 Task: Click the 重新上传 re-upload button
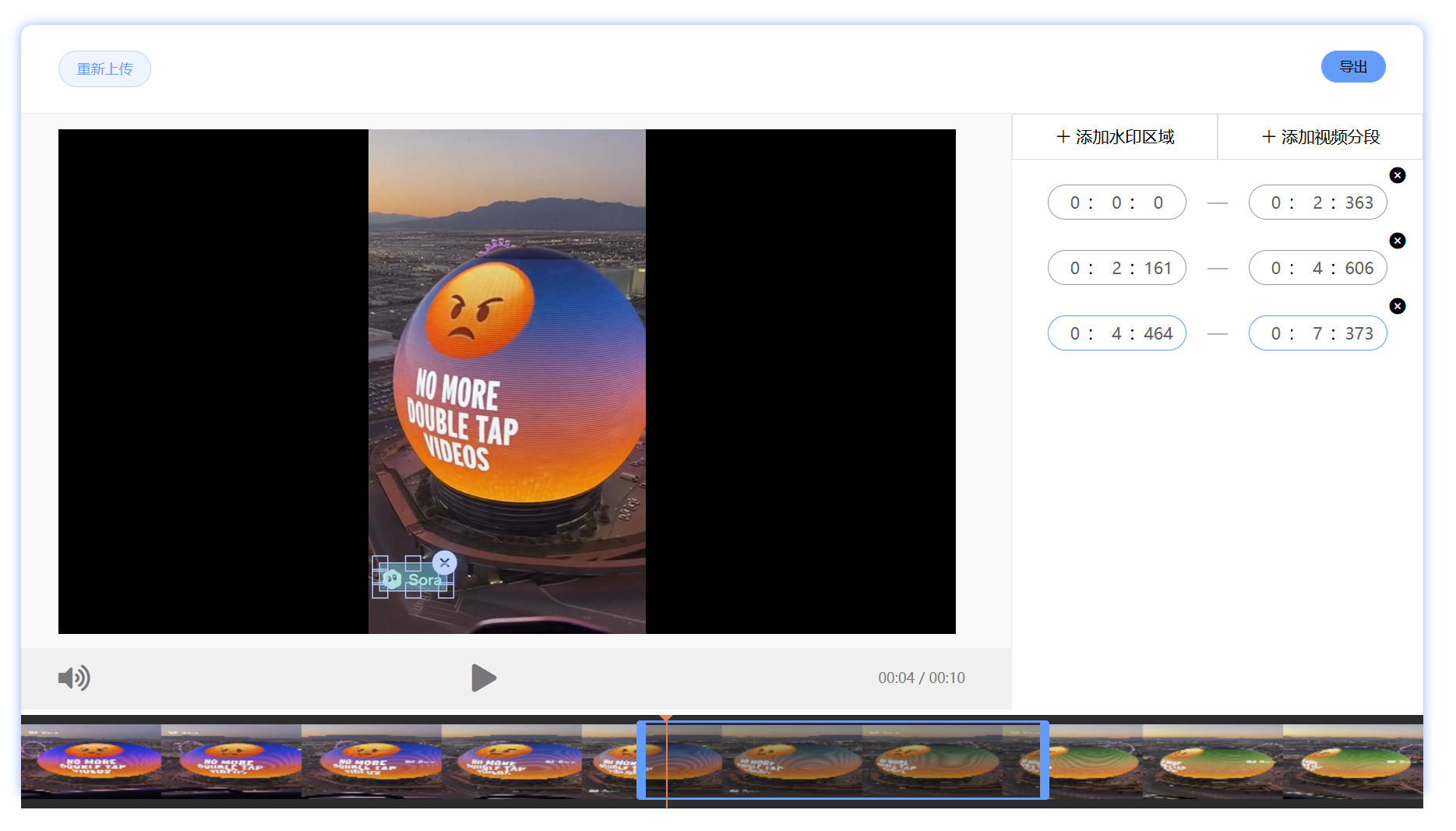pos(104,69)
